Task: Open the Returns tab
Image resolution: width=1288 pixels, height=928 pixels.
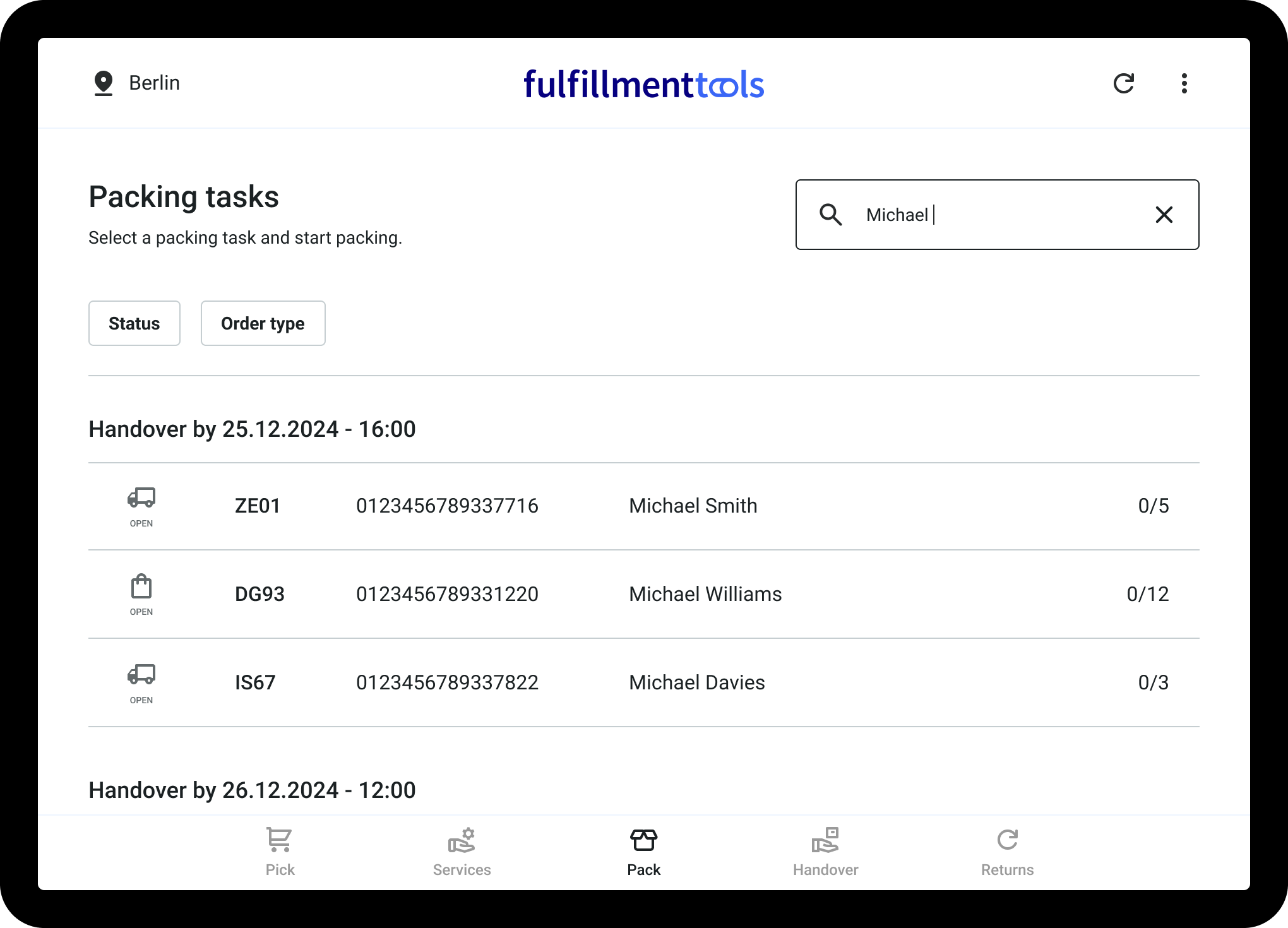Action: 1007,852
